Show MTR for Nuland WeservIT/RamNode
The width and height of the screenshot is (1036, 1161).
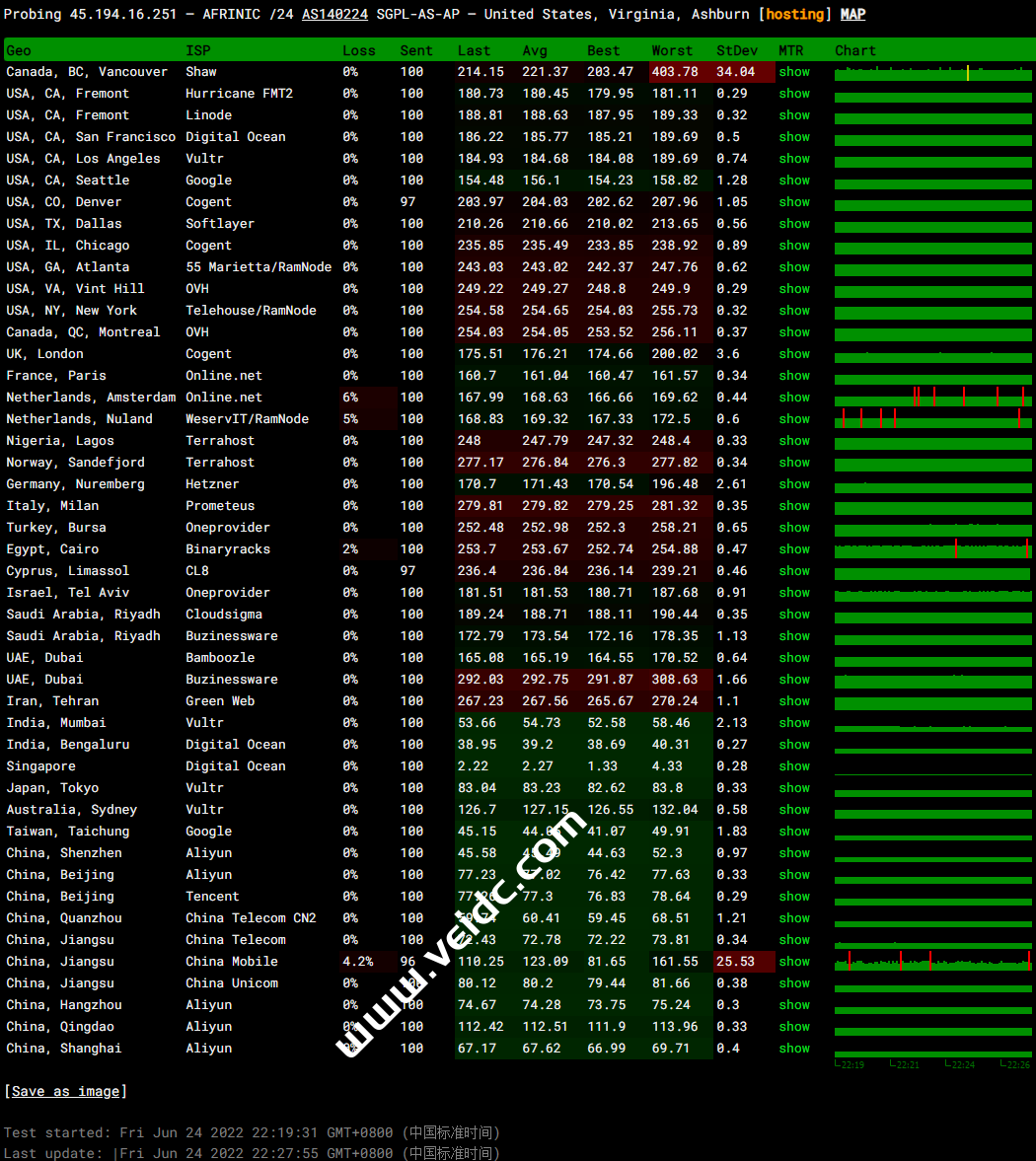click(794, 419)
